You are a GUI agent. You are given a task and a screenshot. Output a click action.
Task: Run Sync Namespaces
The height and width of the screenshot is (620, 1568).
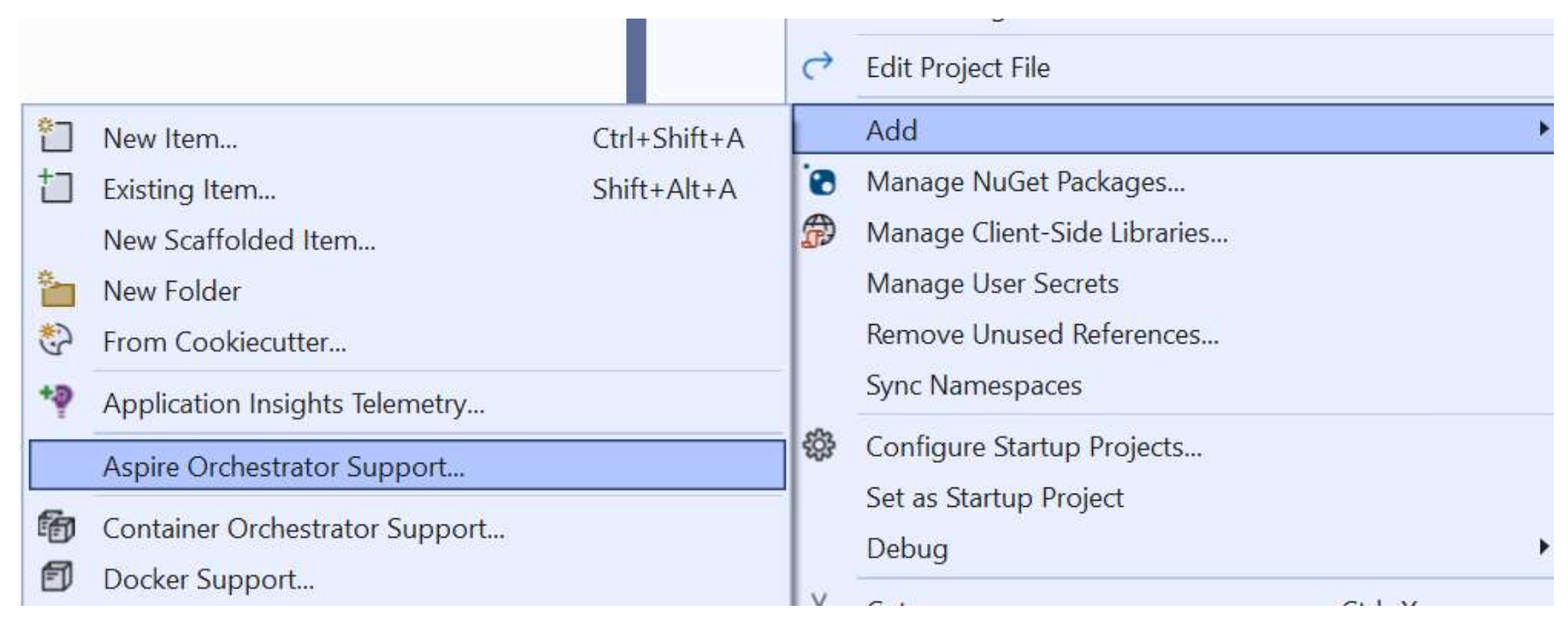click(976, 385)
